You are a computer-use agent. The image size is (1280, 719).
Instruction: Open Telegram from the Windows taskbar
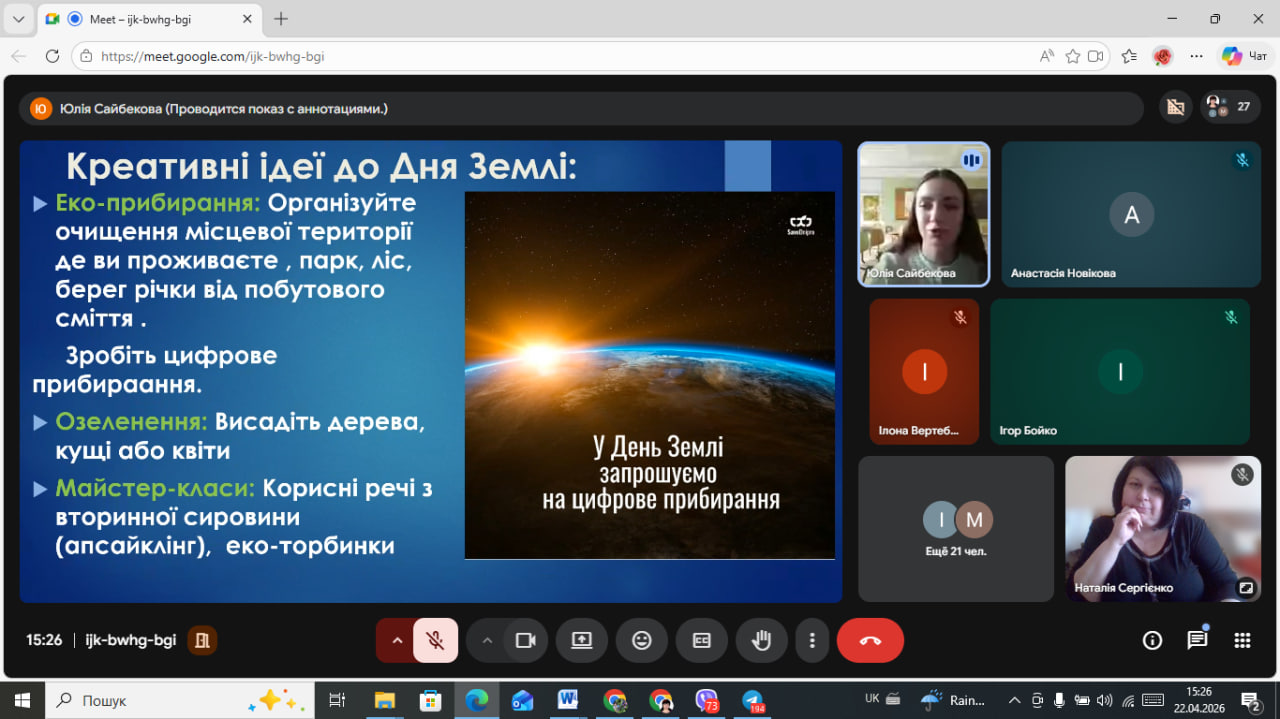coord(752,700)
